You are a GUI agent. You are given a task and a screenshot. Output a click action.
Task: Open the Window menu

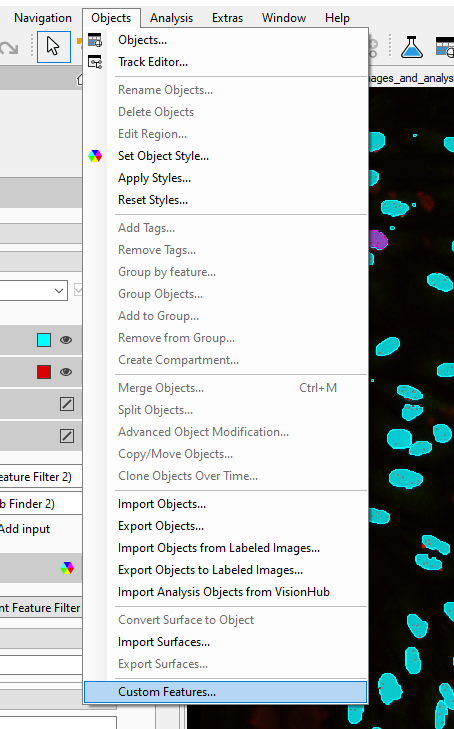pos(283,18)
